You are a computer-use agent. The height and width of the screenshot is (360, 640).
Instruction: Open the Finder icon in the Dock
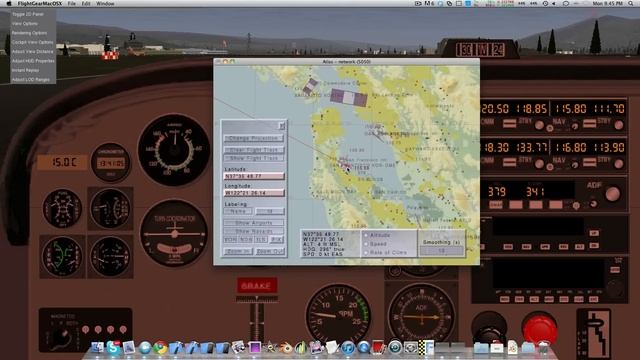click(x=97, y=347)
